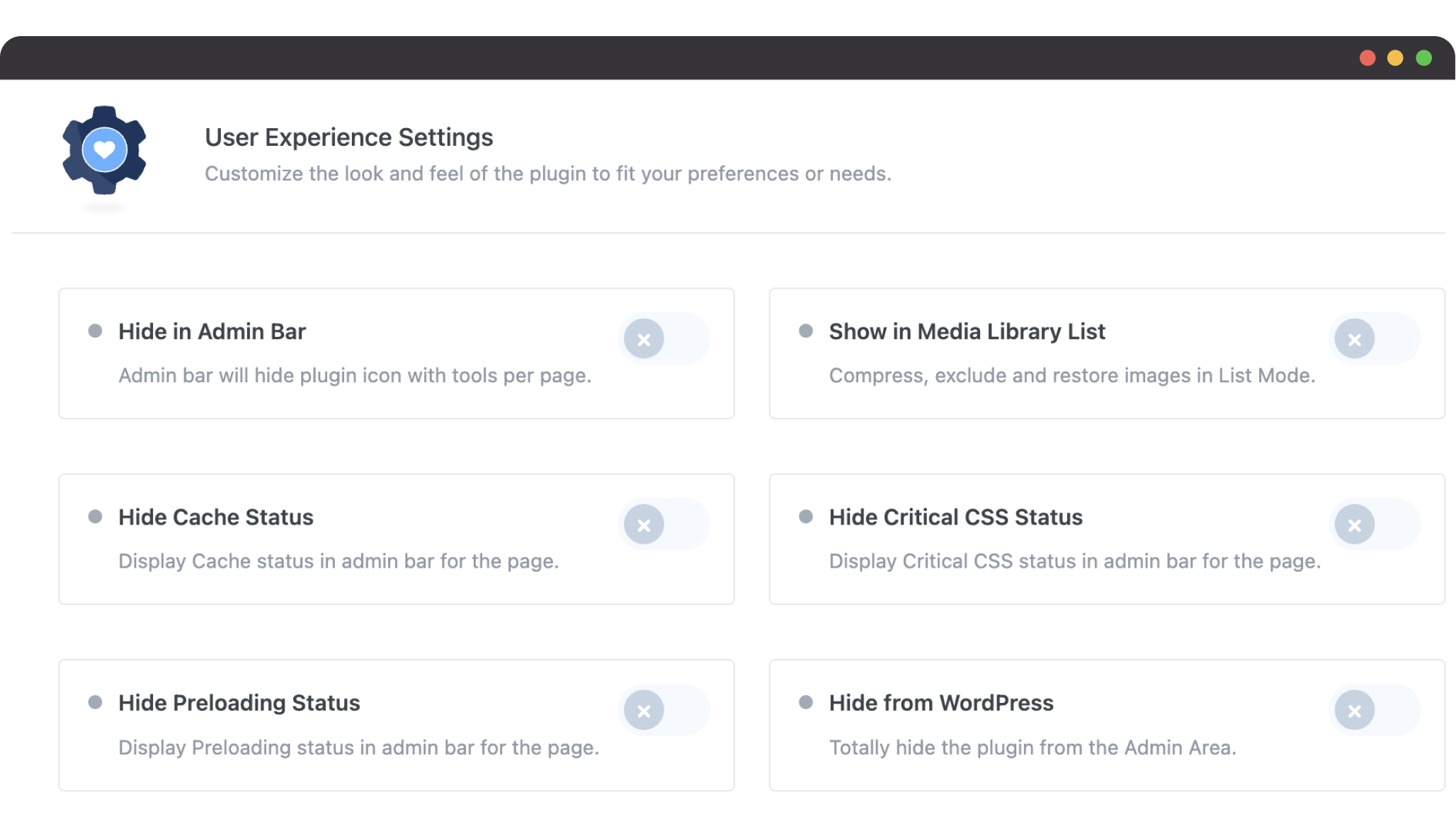Click the bullet dot beside Hide Preloading Status
The width and height of the screenshot is (1456, 819).
96,703
